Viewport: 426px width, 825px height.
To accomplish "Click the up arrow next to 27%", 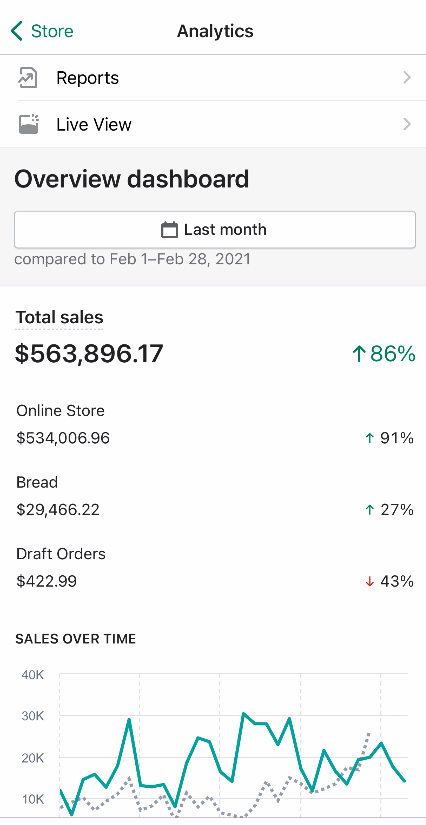I will pos(370,509).
